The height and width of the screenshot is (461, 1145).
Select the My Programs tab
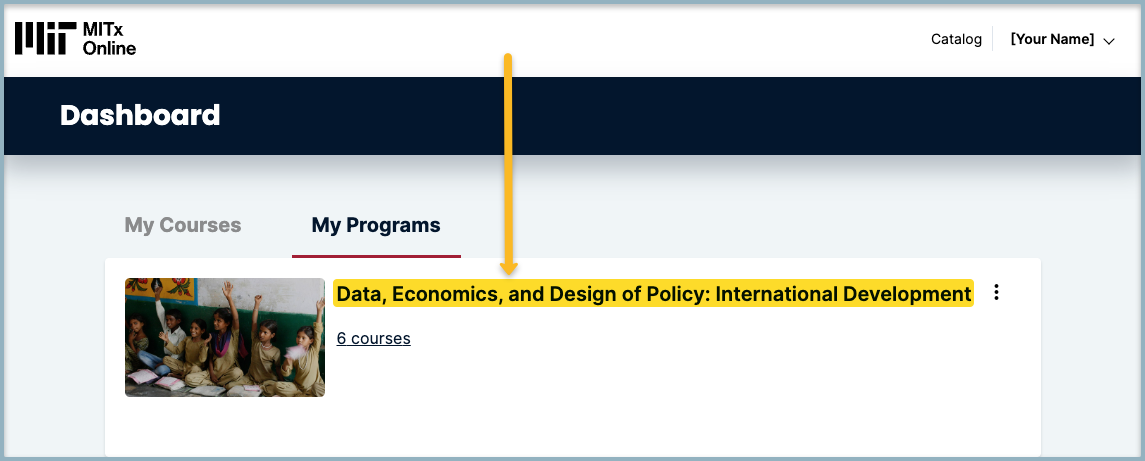[376, 225]
